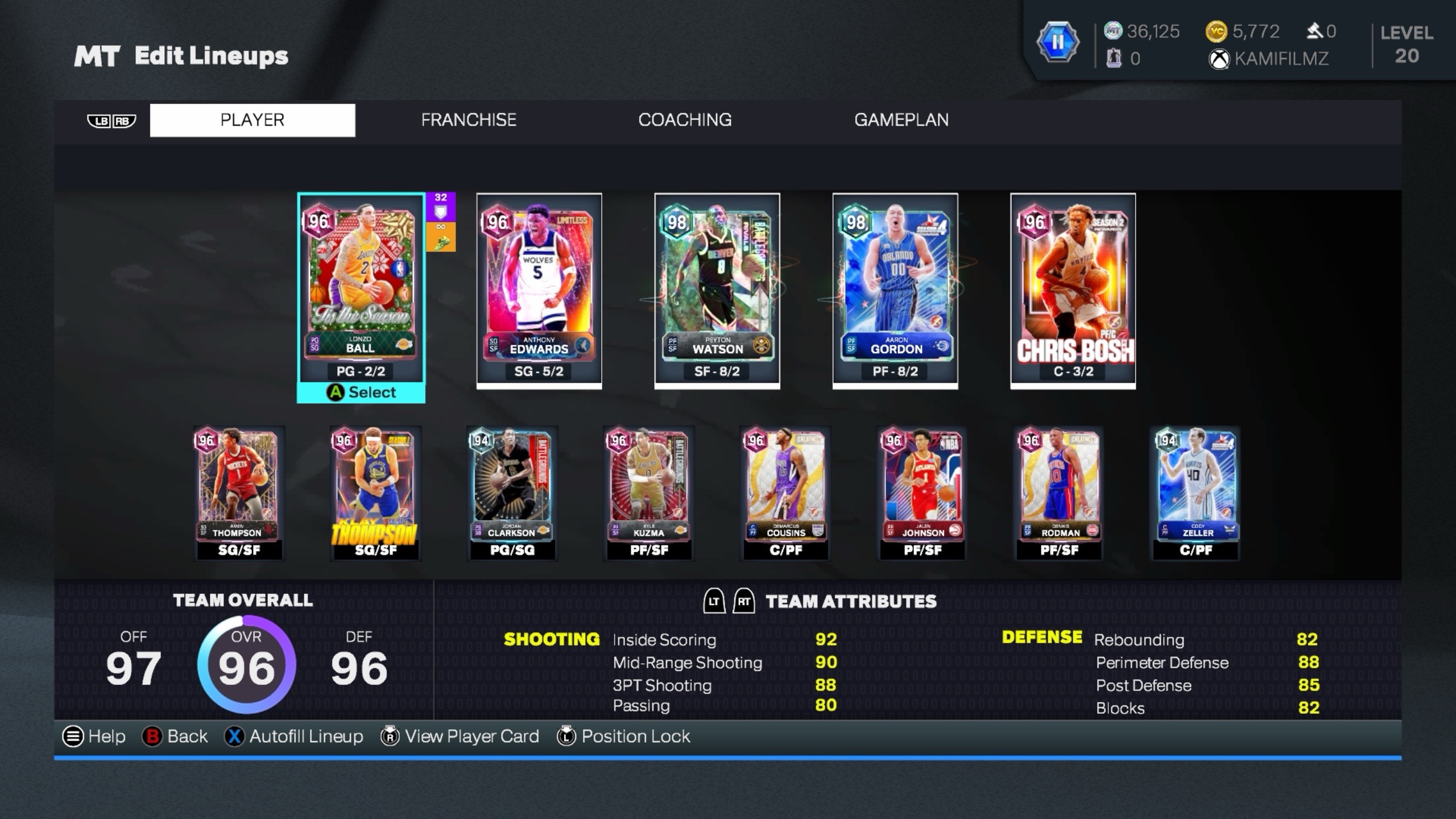Pick the Cody Zeller bench card
The height and width of the screenshot is (819, 1456).
coord(1196,493)
